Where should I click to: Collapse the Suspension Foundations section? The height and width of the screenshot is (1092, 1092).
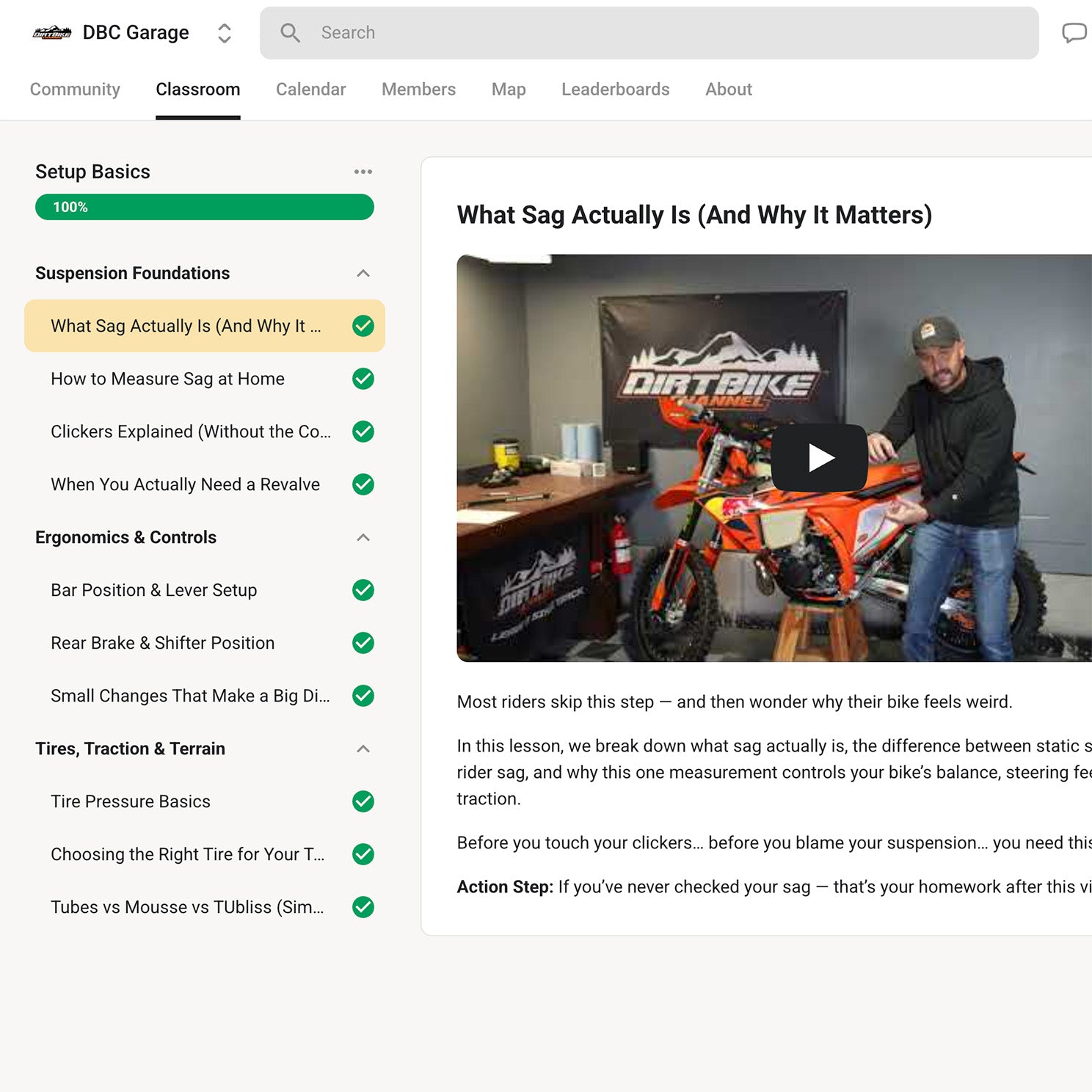[x=363, y=273]
